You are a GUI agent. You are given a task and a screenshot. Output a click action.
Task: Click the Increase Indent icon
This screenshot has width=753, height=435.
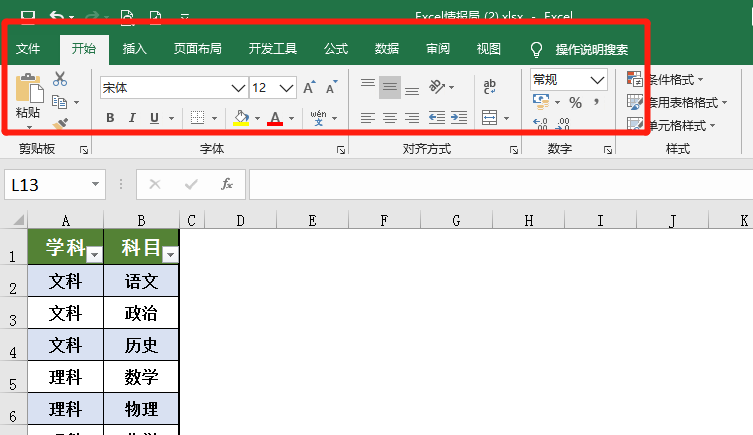click(459, 118)
